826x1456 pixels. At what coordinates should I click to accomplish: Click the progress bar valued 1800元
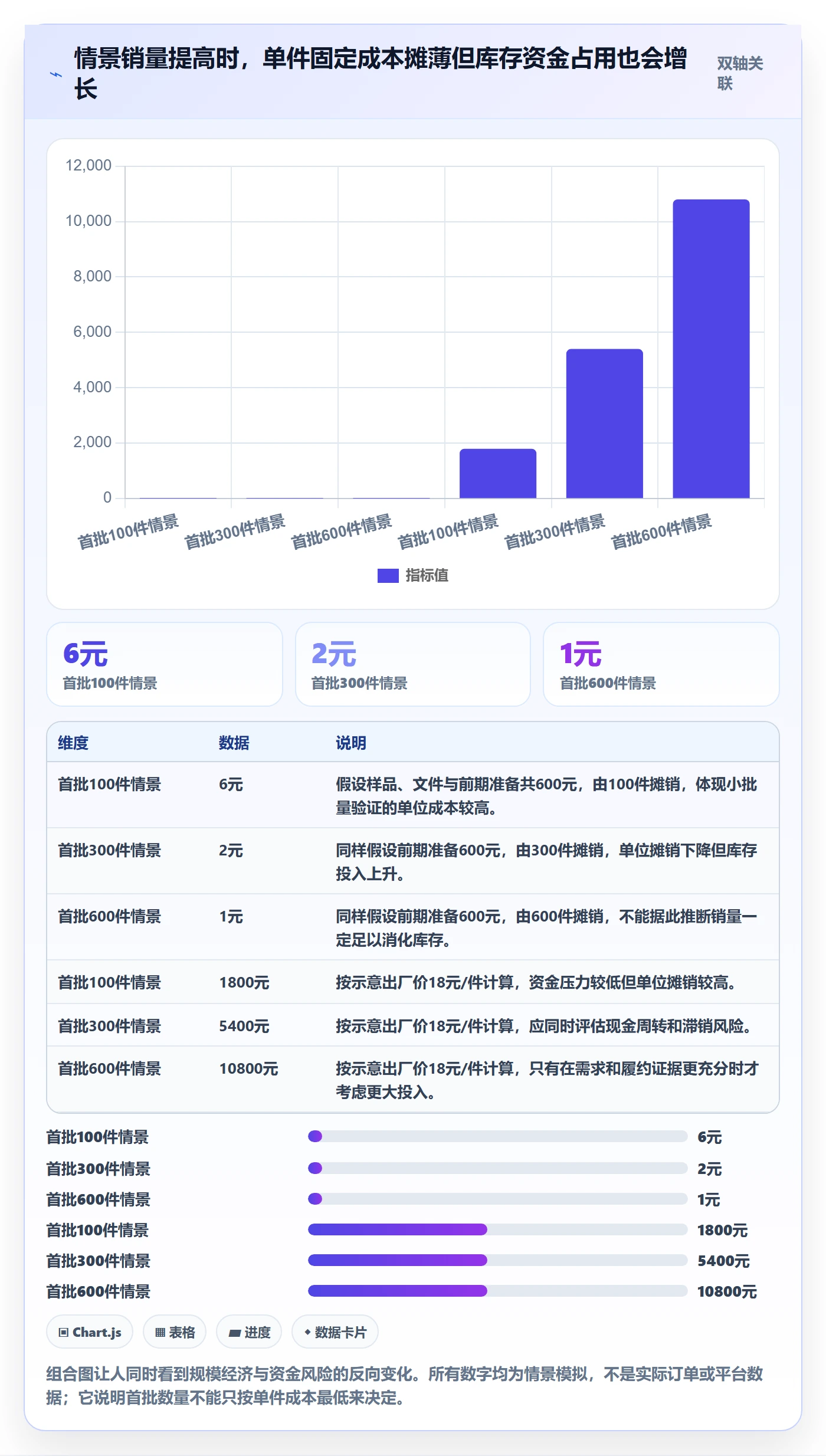[x=497, y=1229]
